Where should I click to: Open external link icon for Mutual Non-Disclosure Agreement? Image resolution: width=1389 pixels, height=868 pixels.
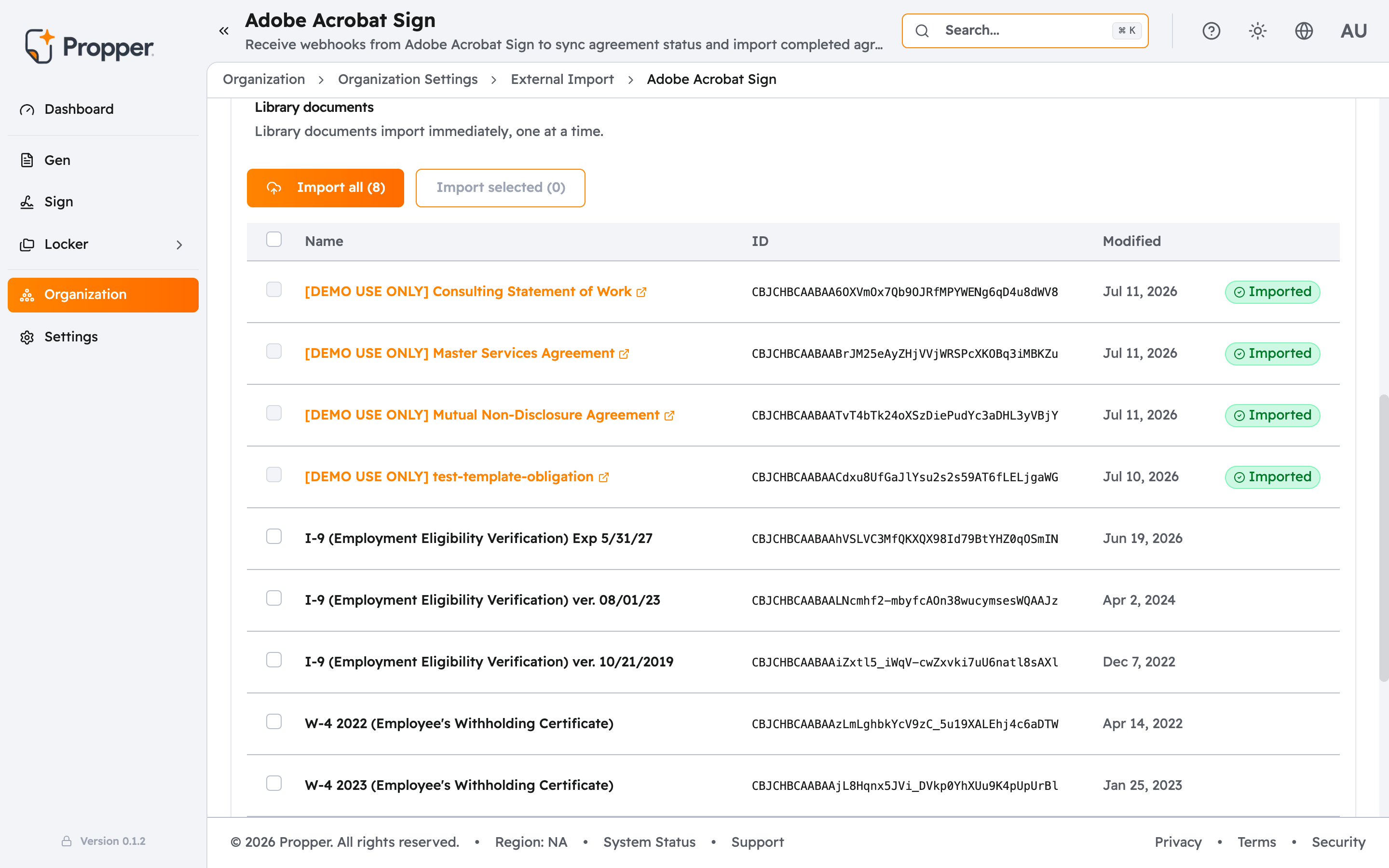pyautogui.click(x=669, y=416)
